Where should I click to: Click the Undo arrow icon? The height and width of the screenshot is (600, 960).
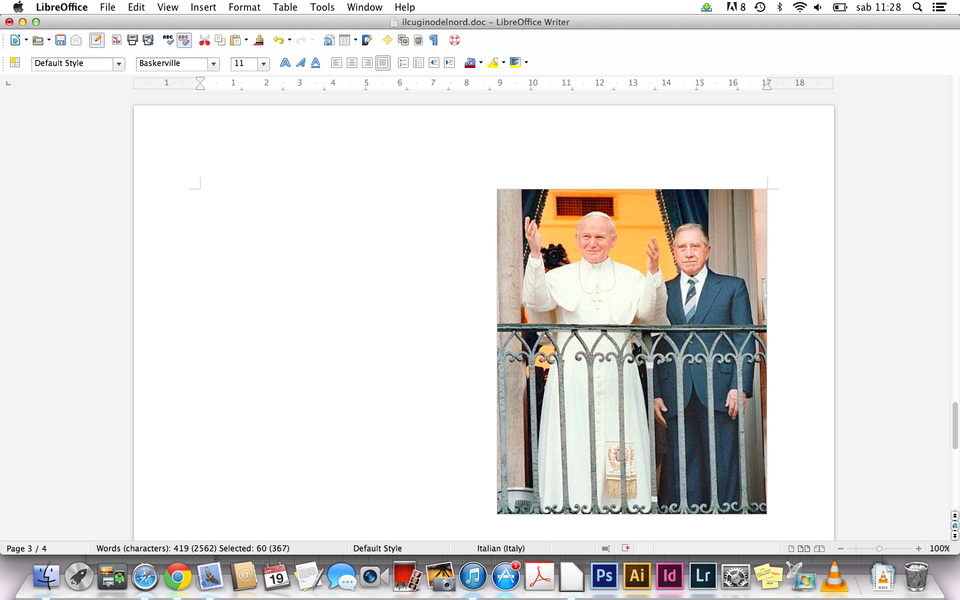coord(278,40)
